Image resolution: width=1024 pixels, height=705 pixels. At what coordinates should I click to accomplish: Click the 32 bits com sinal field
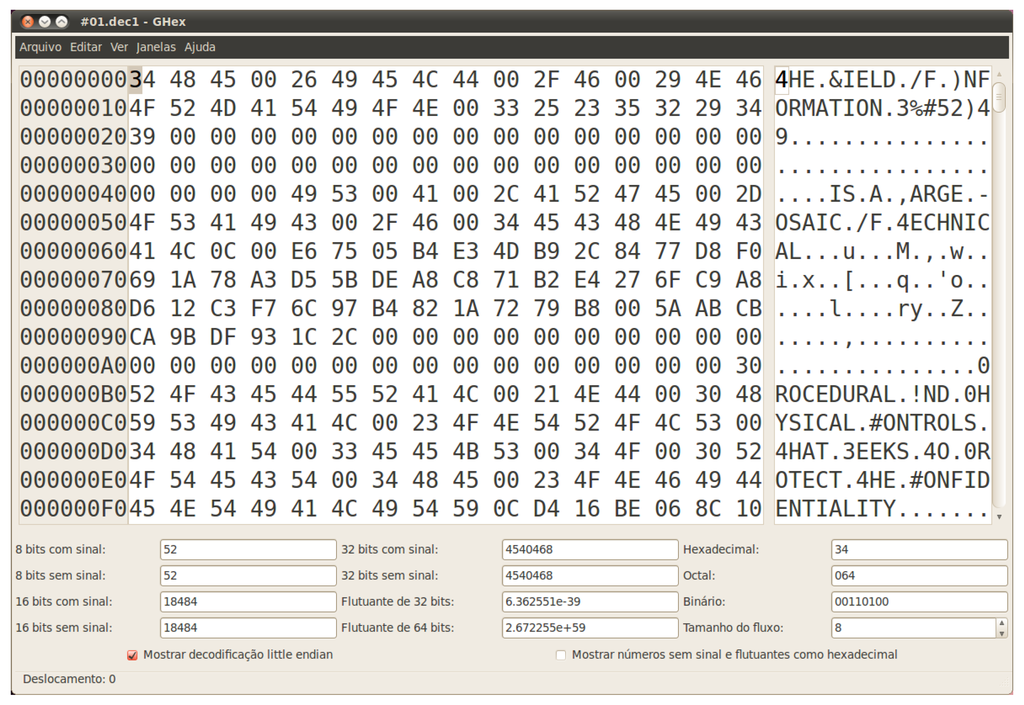[x=589, y=550]
